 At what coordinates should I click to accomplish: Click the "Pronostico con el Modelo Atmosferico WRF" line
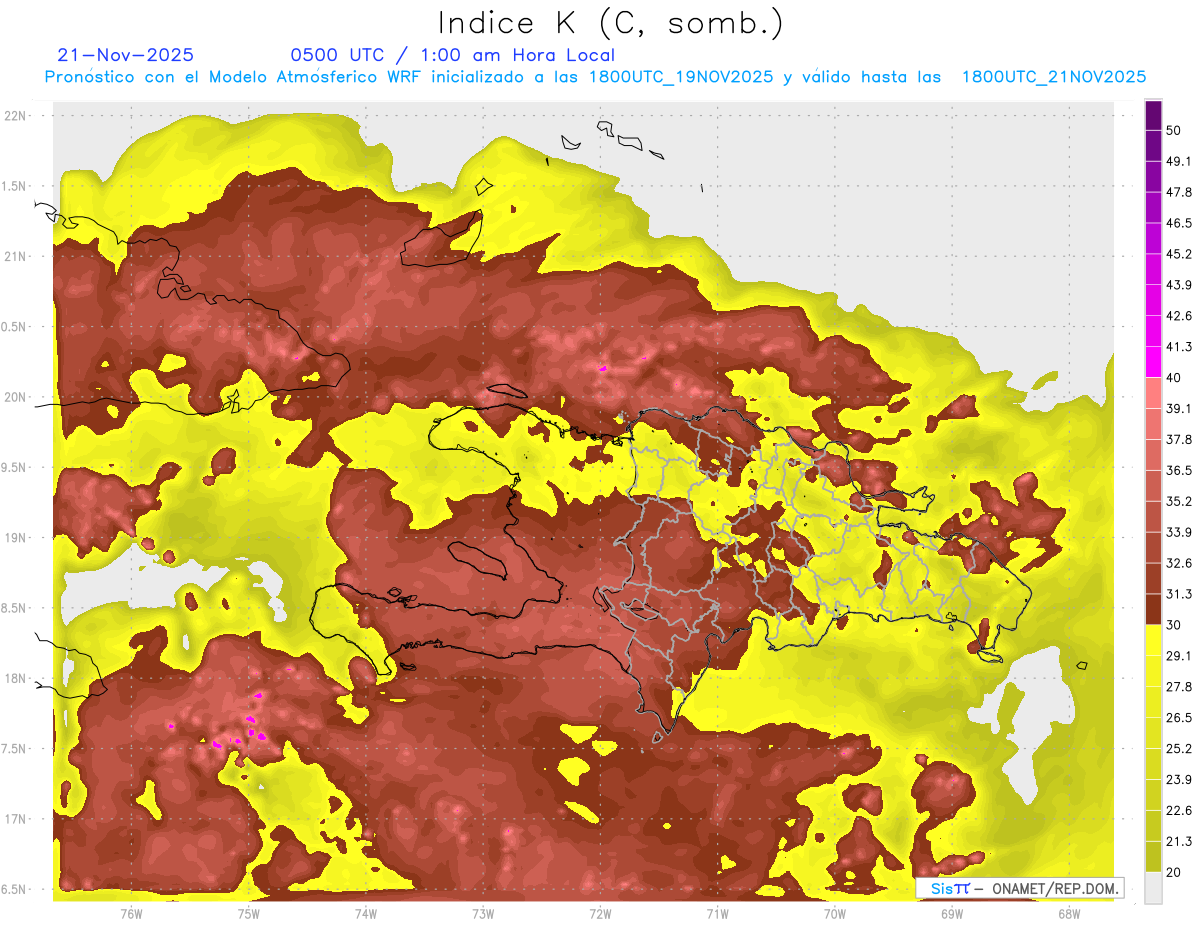click(x=595, y=77)
